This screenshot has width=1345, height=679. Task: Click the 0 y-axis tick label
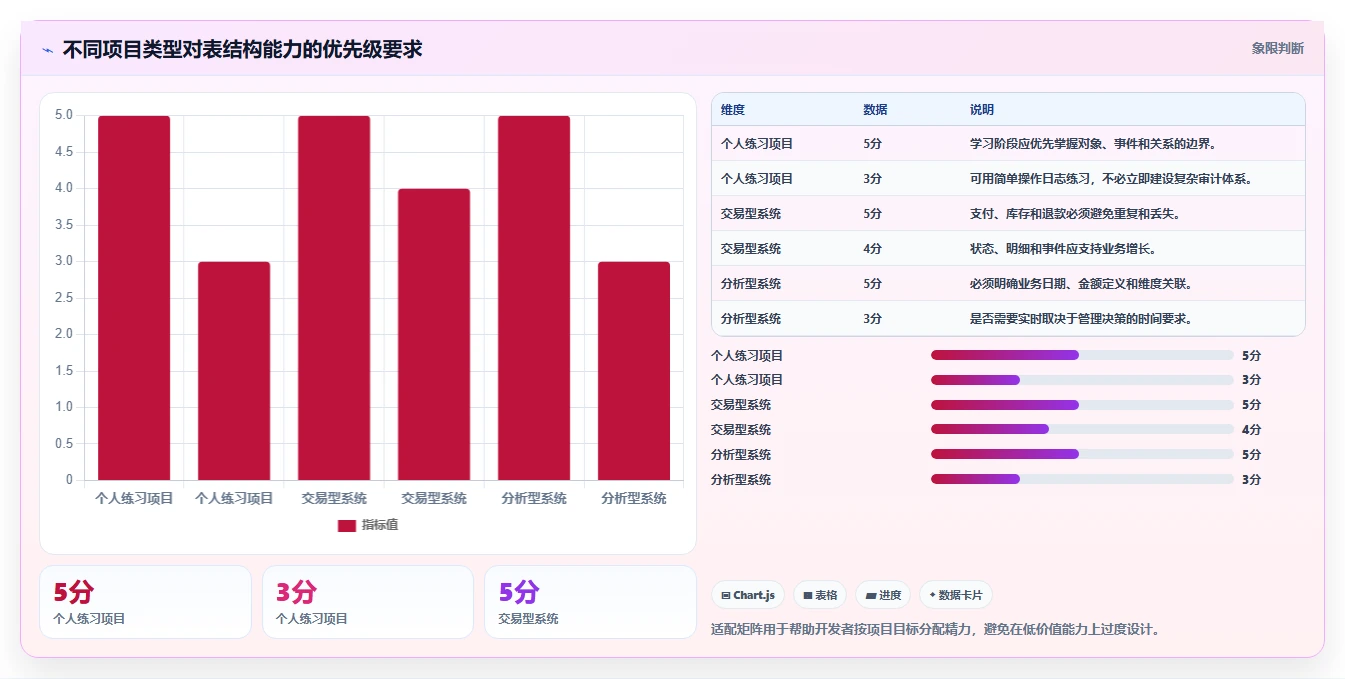[x=70, y=480]
